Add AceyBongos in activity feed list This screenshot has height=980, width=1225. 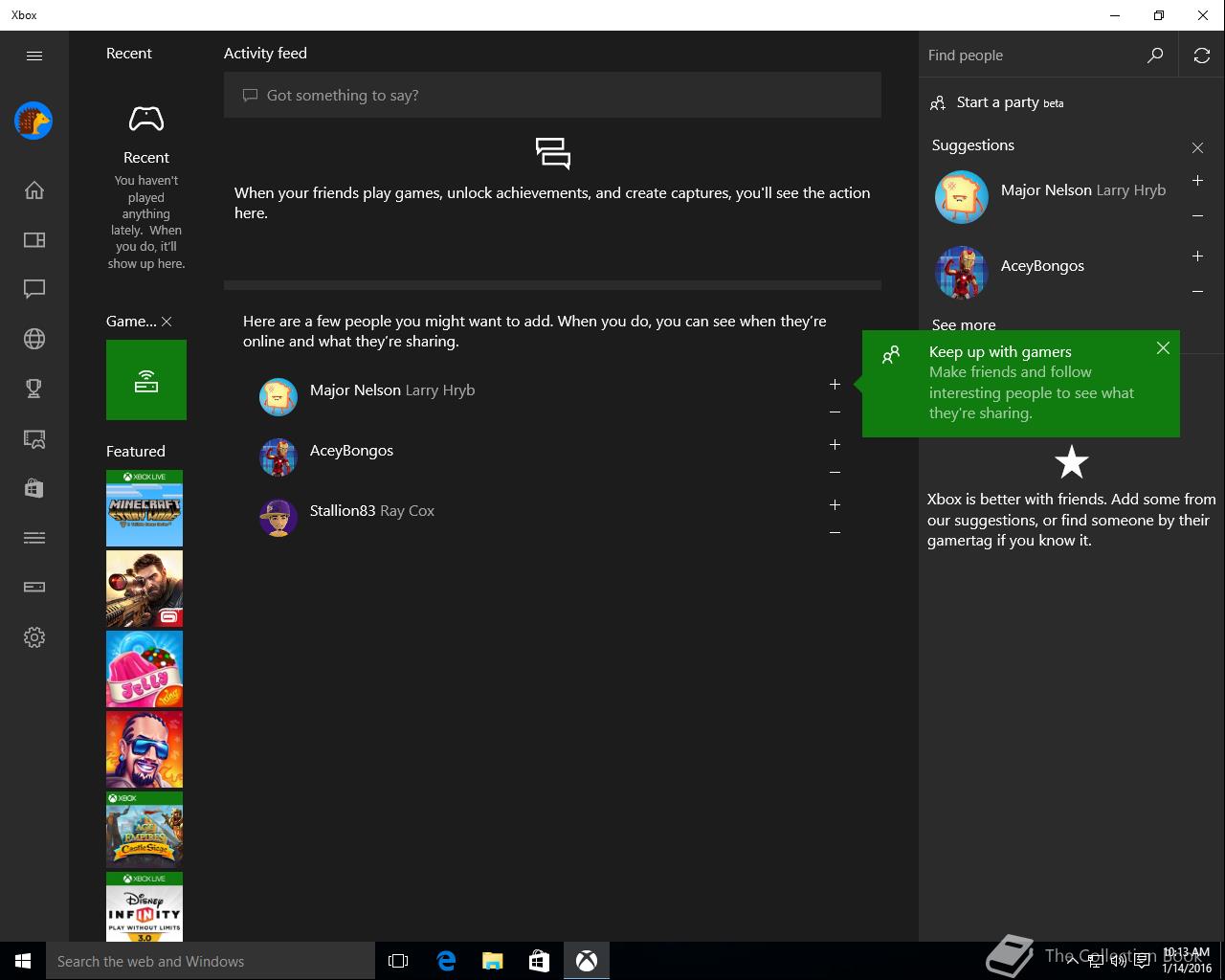(835, 444)
